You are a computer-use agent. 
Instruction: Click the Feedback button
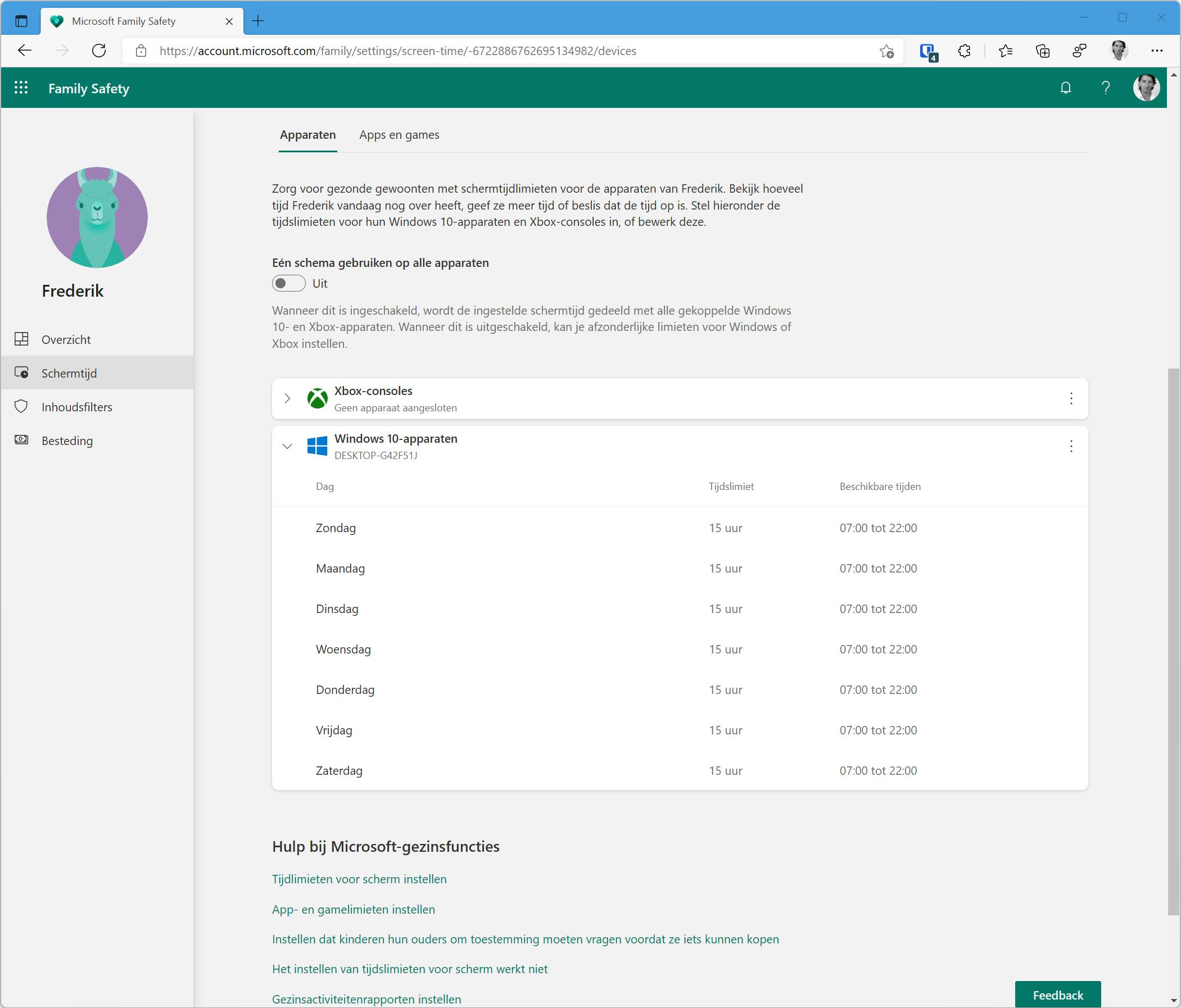click(1057, 995)
